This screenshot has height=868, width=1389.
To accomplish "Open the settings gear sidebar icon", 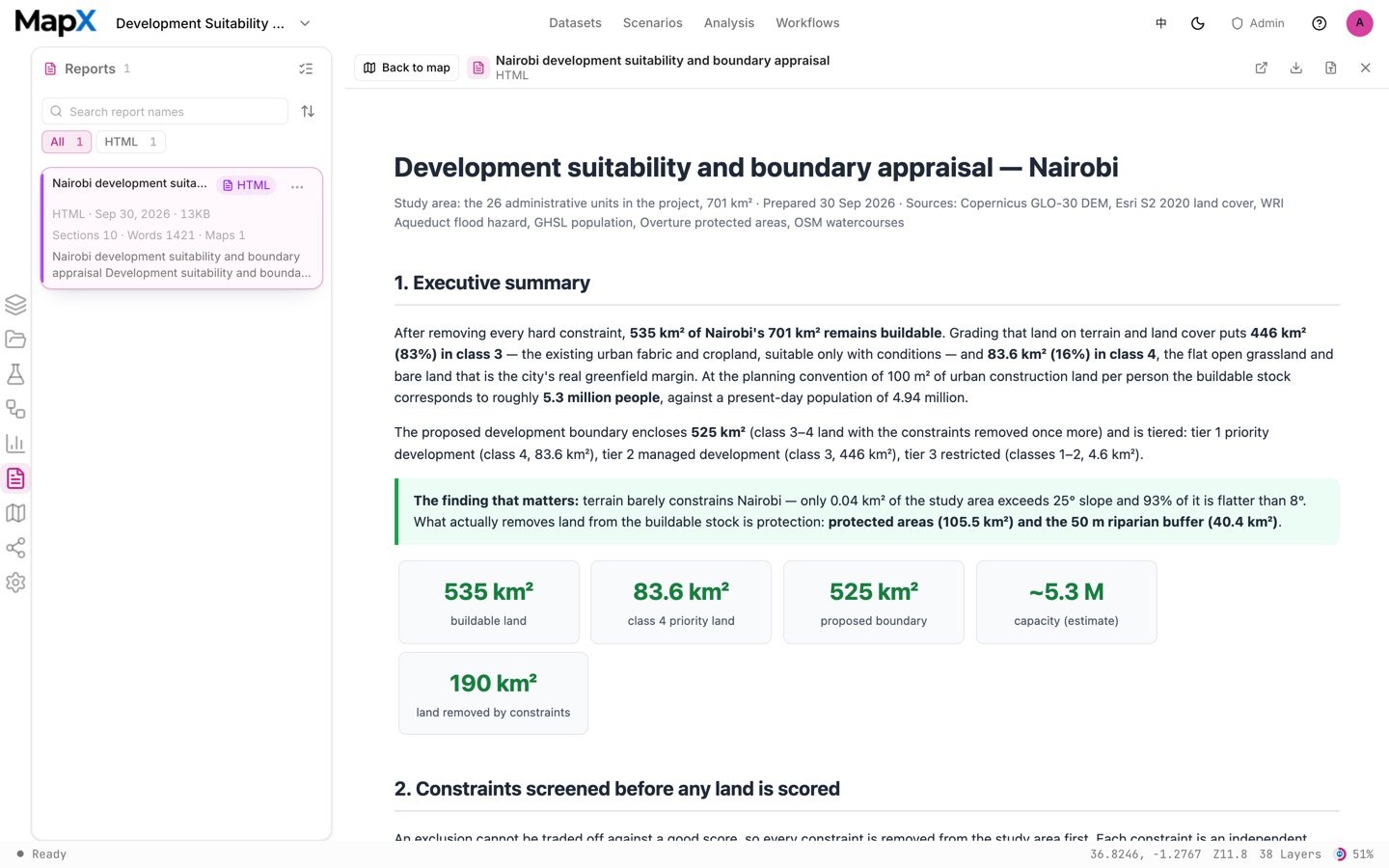I will [x=15, y=583].
